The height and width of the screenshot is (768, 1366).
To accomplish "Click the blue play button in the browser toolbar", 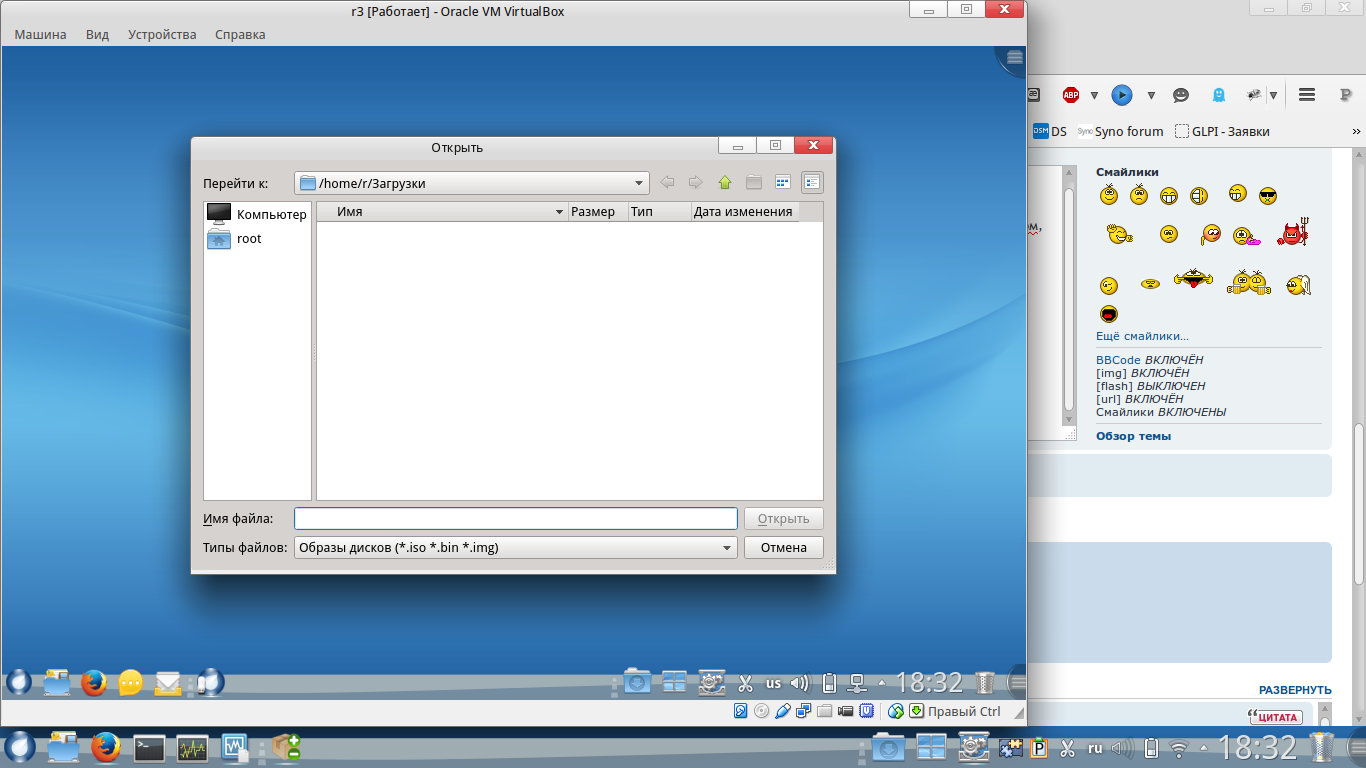I will tap(1122, 95).
